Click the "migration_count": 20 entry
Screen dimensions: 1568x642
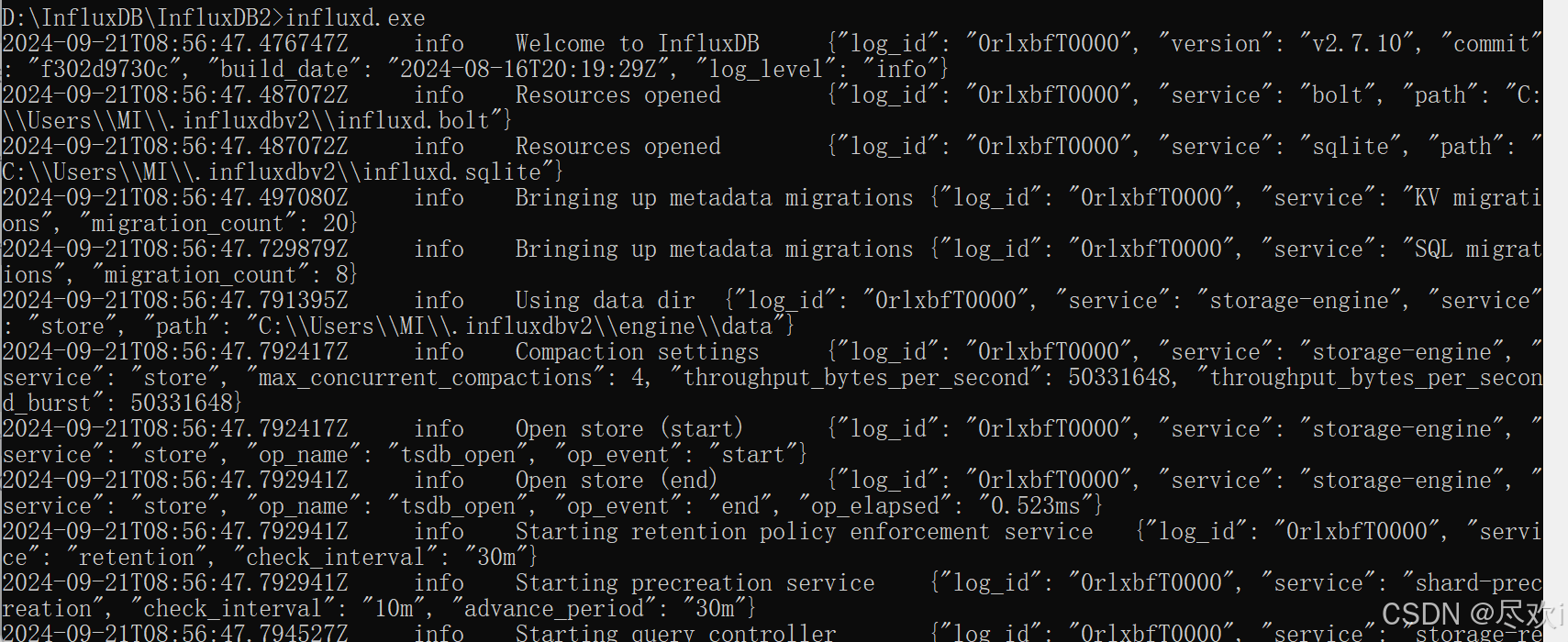click(x=214, y=223)
